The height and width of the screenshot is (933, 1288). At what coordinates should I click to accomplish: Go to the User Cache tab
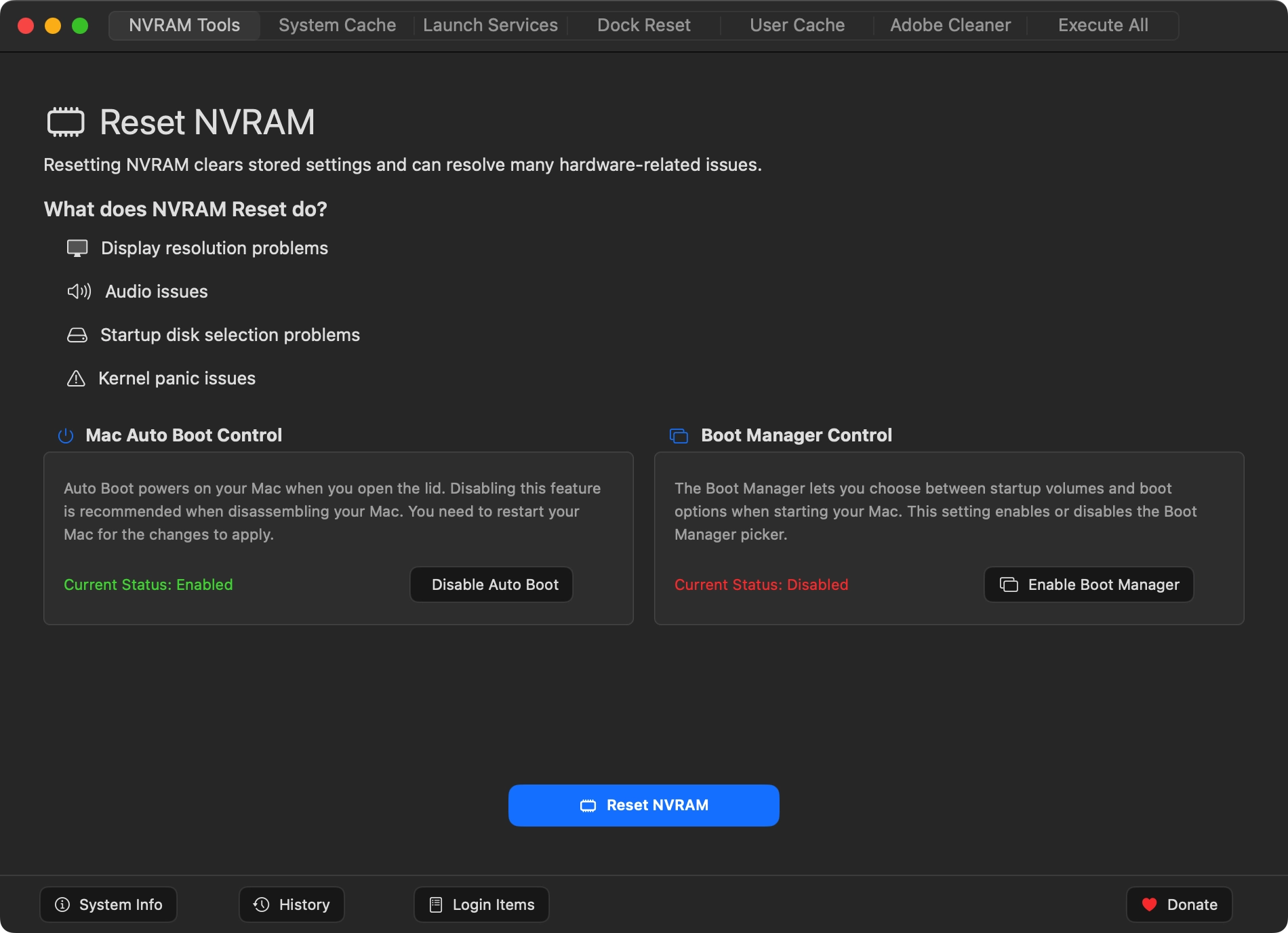pyautogui.click(x=797, y=25)
